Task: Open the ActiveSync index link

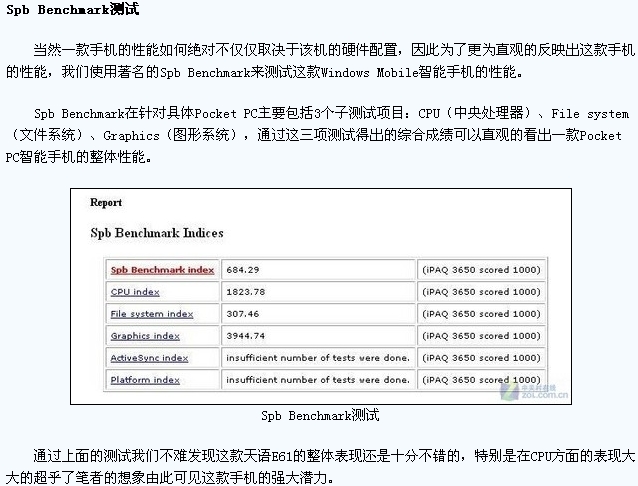Action: coord(149,358)
